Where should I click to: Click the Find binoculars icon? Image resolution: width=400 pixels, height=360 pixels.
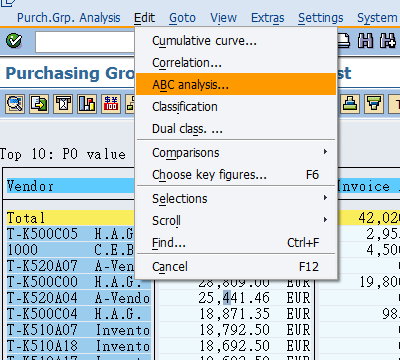click(366, 41)
